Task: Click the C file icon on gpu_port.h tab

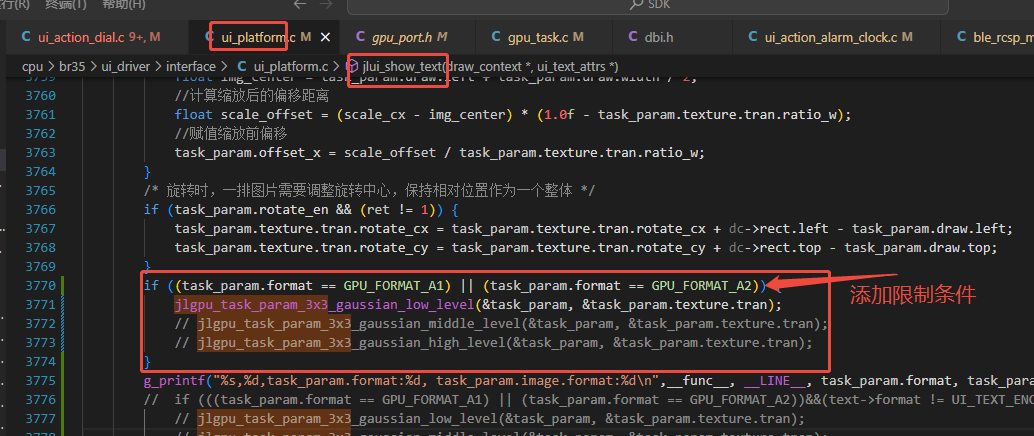Action: tap(360, 38)
